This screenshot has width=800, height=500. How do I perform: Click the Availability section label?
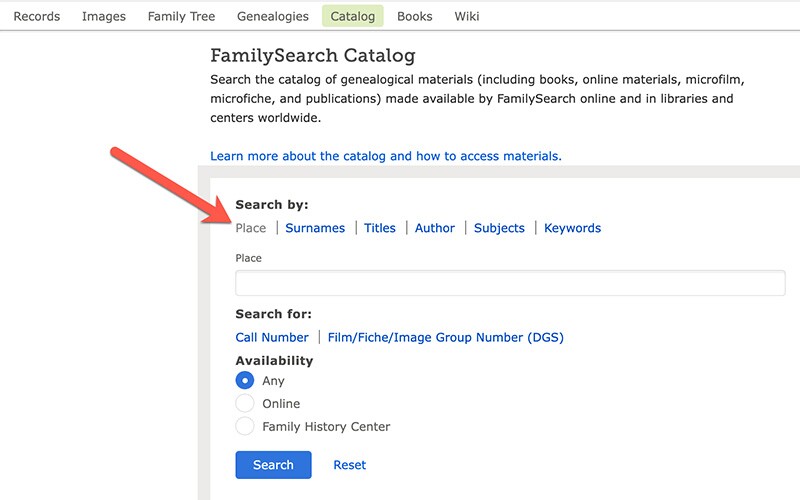click(x=274, y=361)
